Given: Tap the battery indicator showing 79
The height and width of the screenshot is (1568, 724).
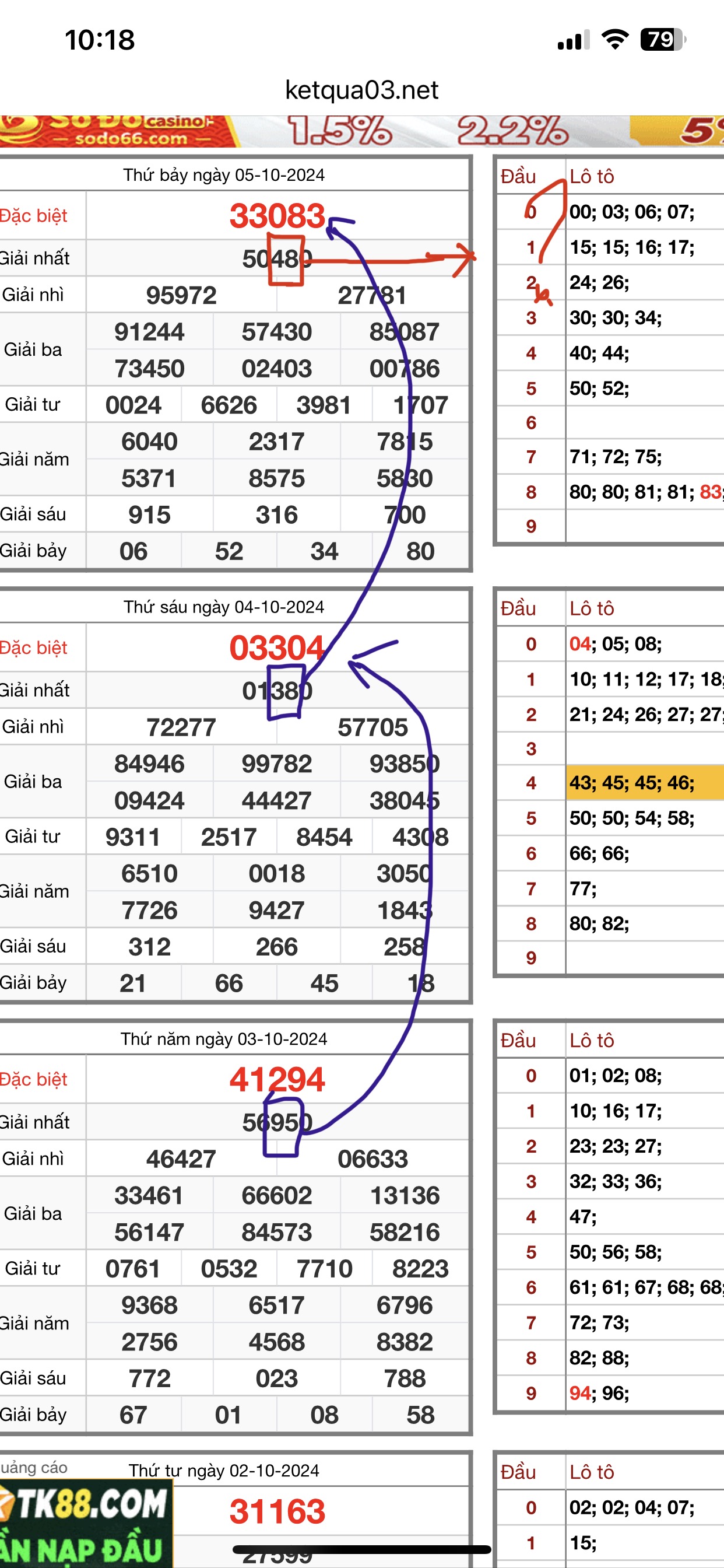Looking at the screenshot, I should [662, 40].
